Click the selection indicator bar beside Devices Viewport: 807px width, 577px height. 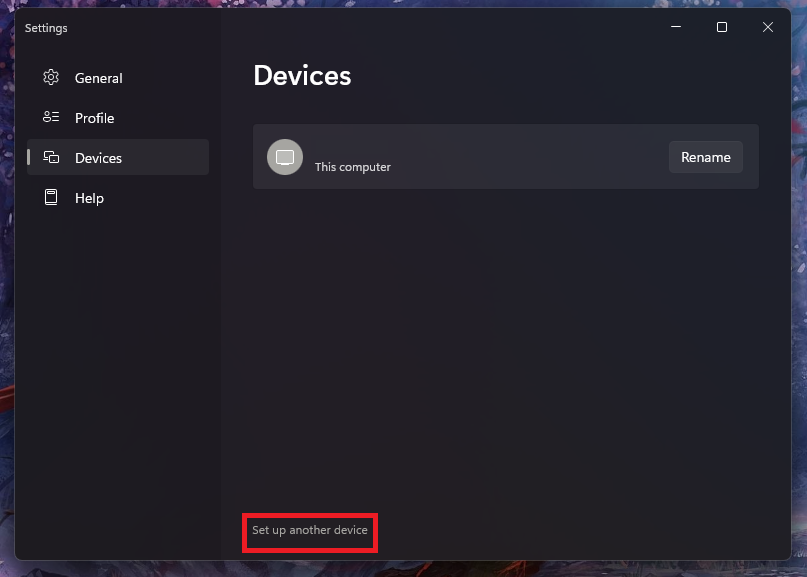[x=29, y=157]
